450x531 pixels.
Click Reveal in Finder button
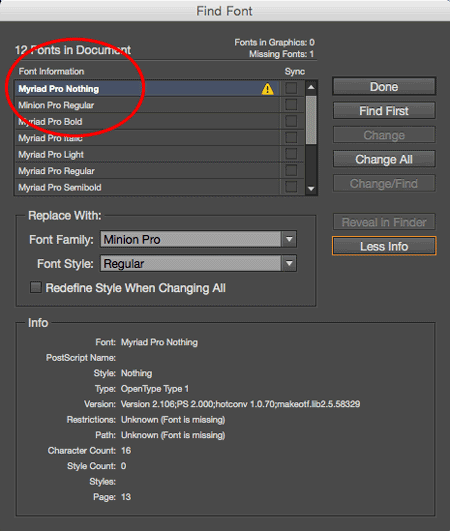click(x=384, y=222)
